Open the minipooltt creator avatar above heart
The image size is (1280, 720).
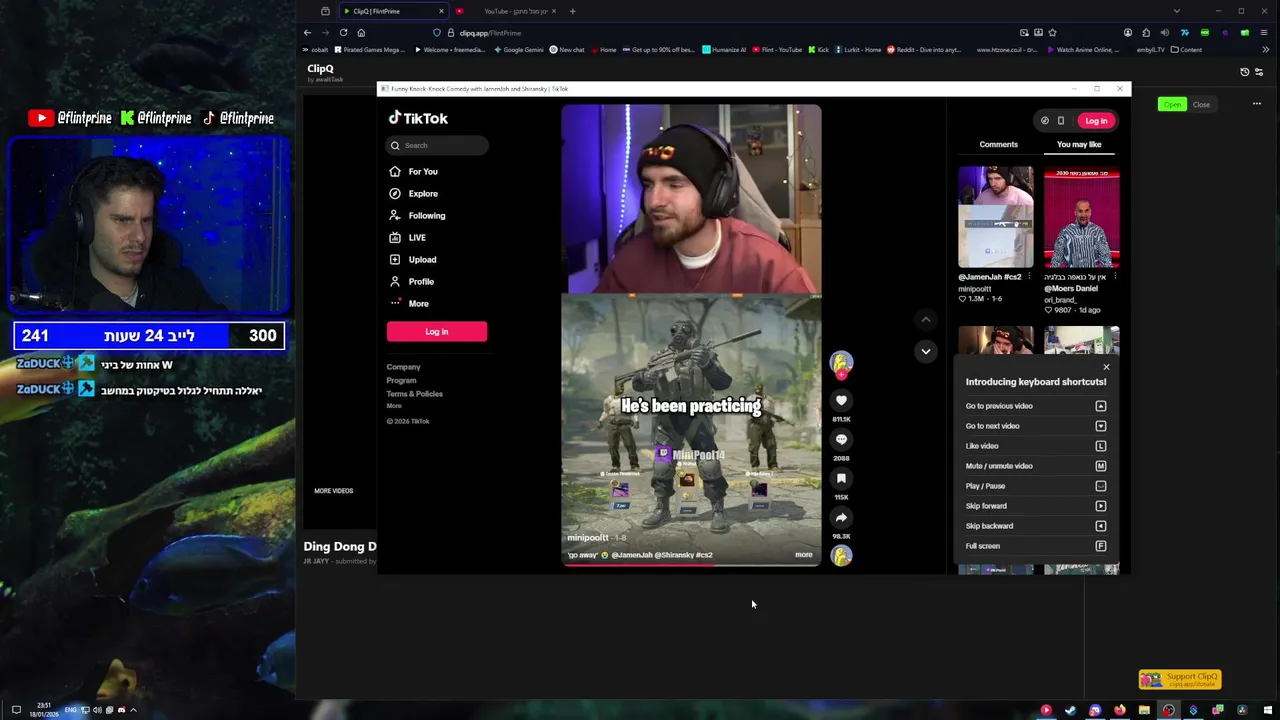(841, 364)
